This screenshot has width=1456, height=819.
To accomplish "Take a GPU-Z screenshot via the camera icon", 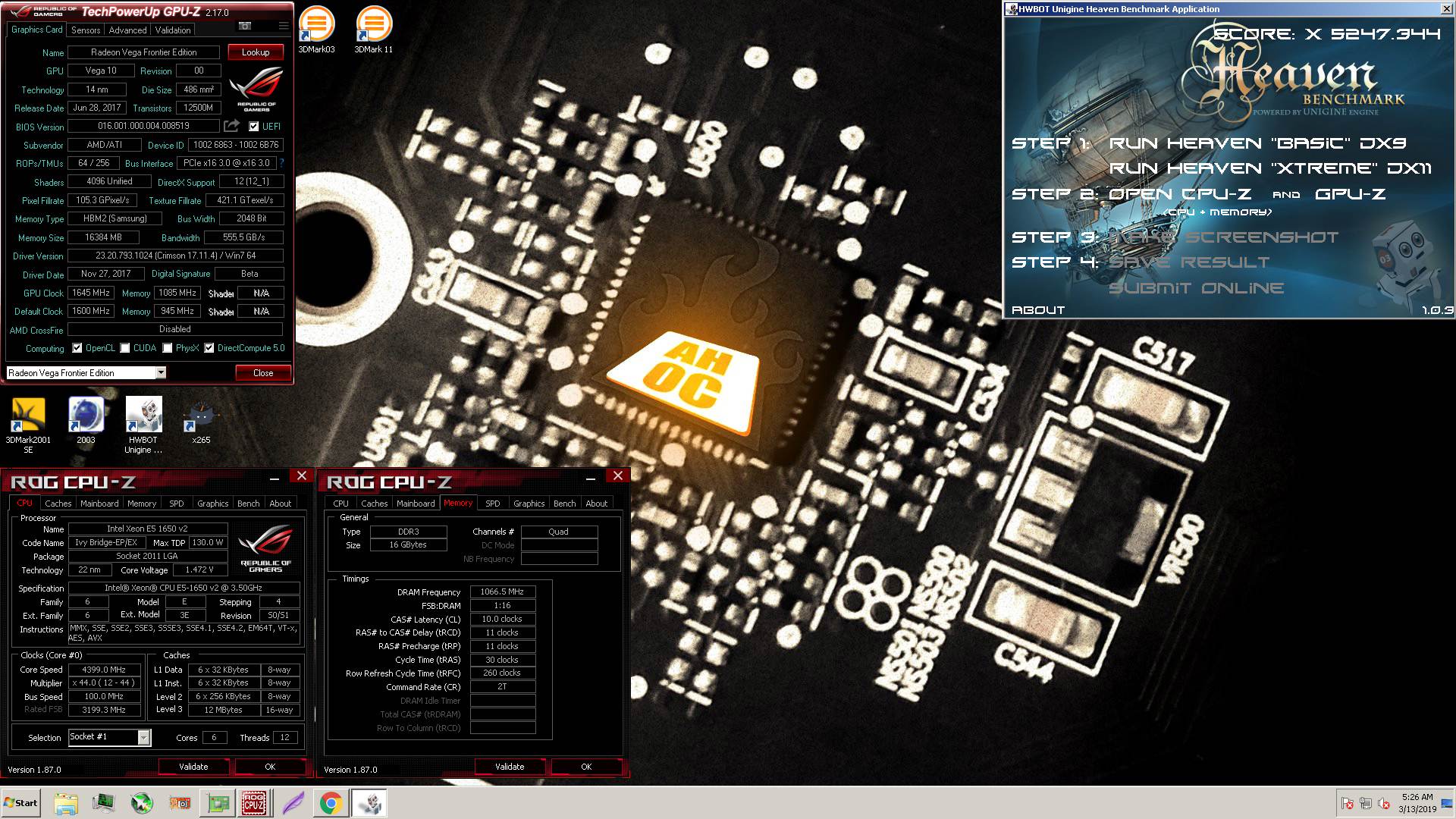I will tap(245, 27).
